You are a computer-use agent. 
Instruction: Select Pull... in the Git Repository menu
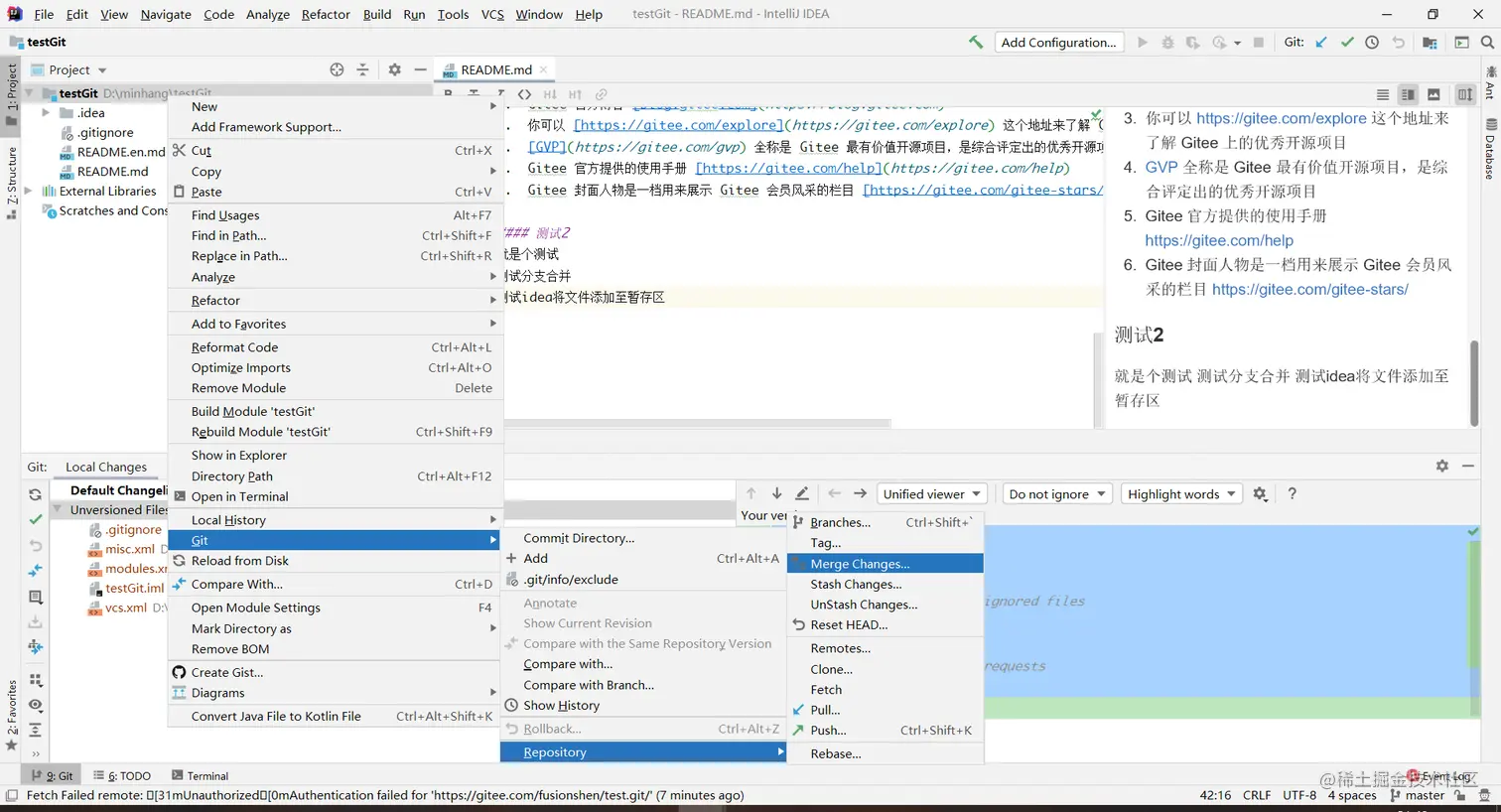pos(885,710)
